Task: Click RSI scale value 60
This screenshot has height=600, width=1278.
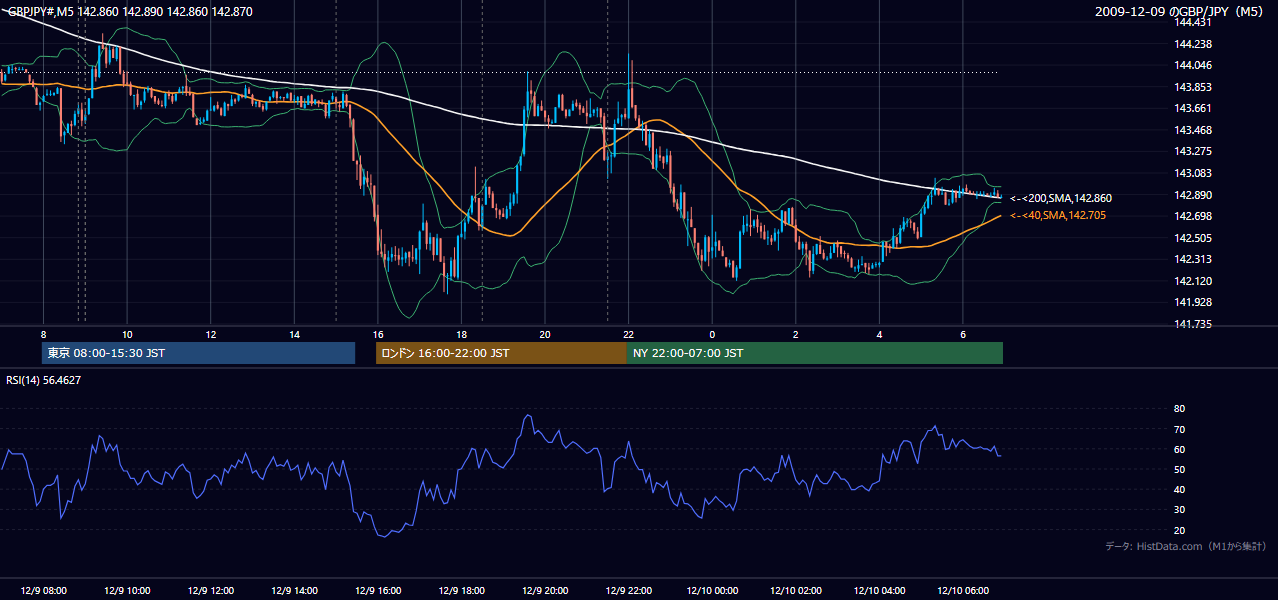Action: coord(1179,449)
